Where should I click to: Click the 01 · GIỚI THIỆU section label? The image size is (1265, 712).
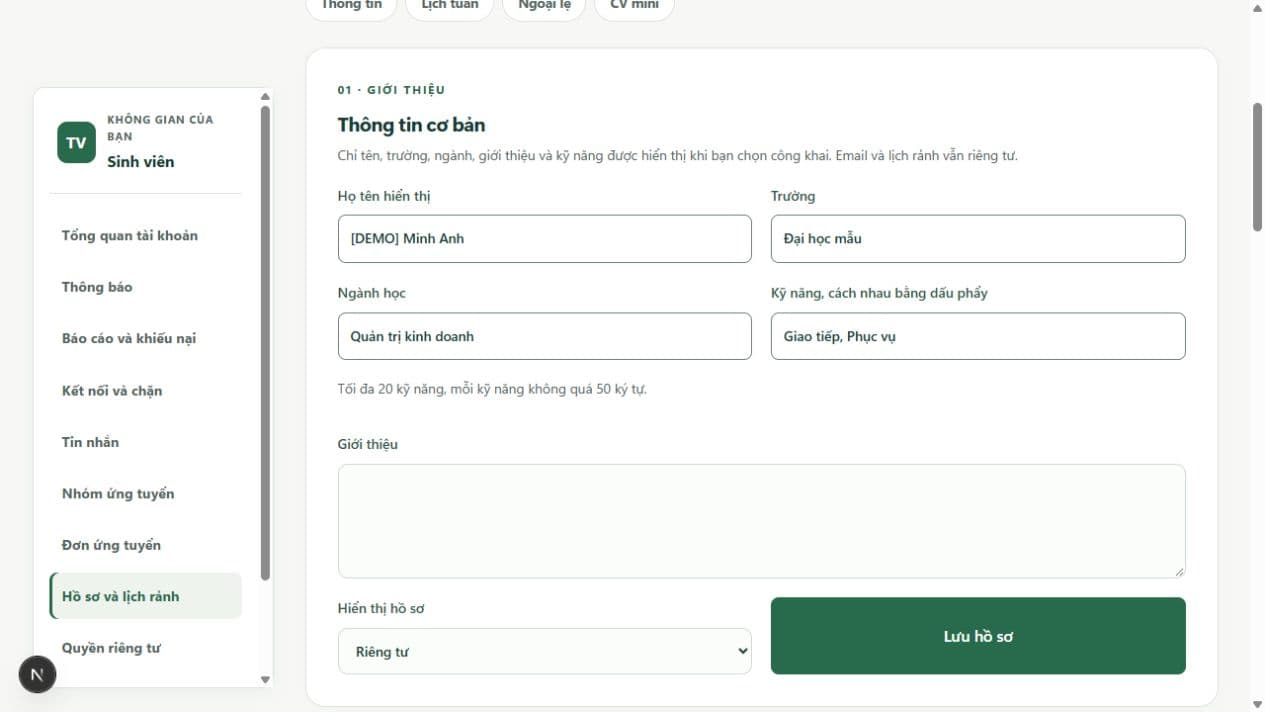pyautogui.click(x=391, y=90)
